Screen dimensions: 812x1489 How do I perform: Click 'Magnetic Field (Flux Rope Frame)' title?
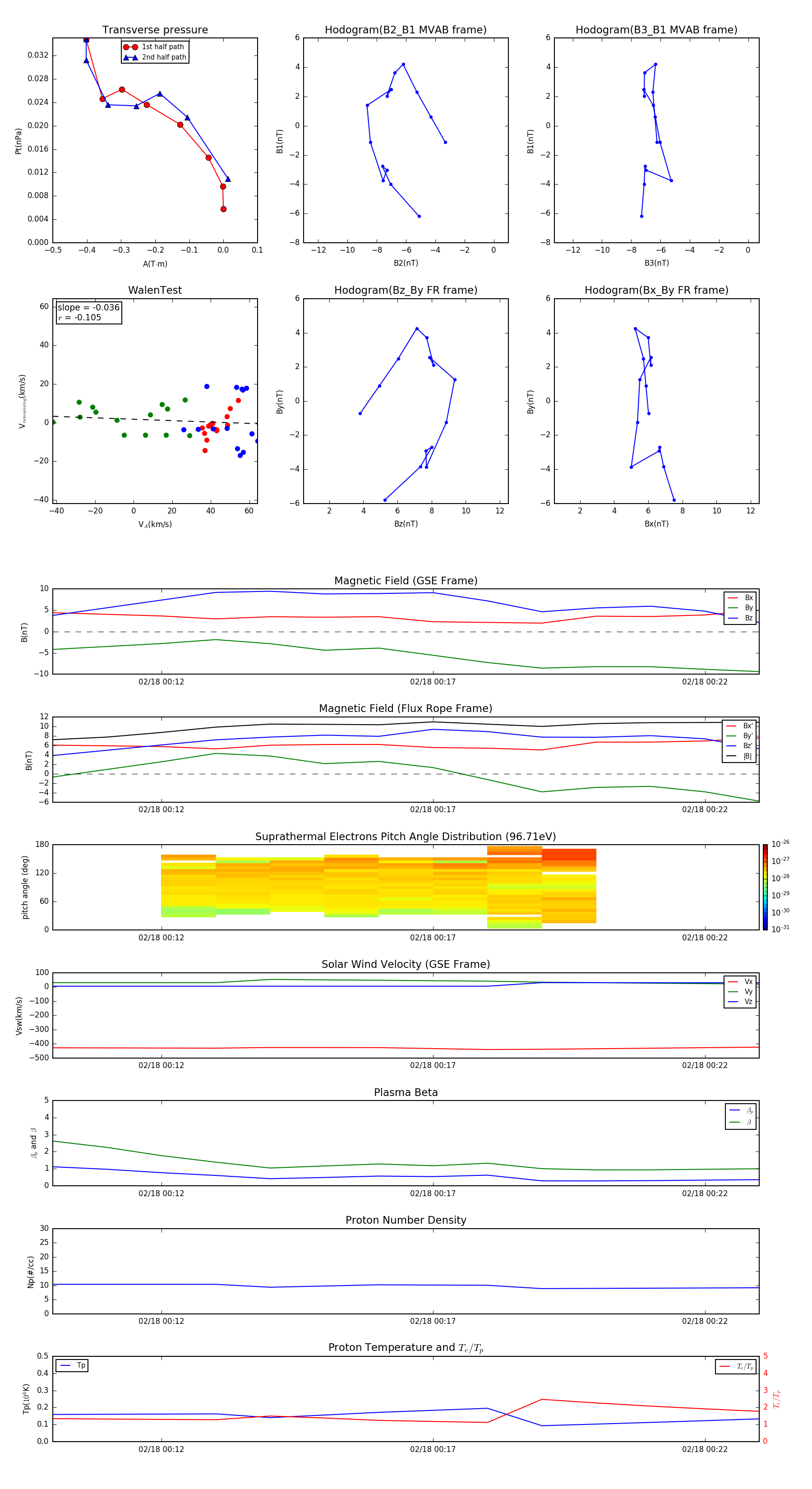tap(406, 709)
